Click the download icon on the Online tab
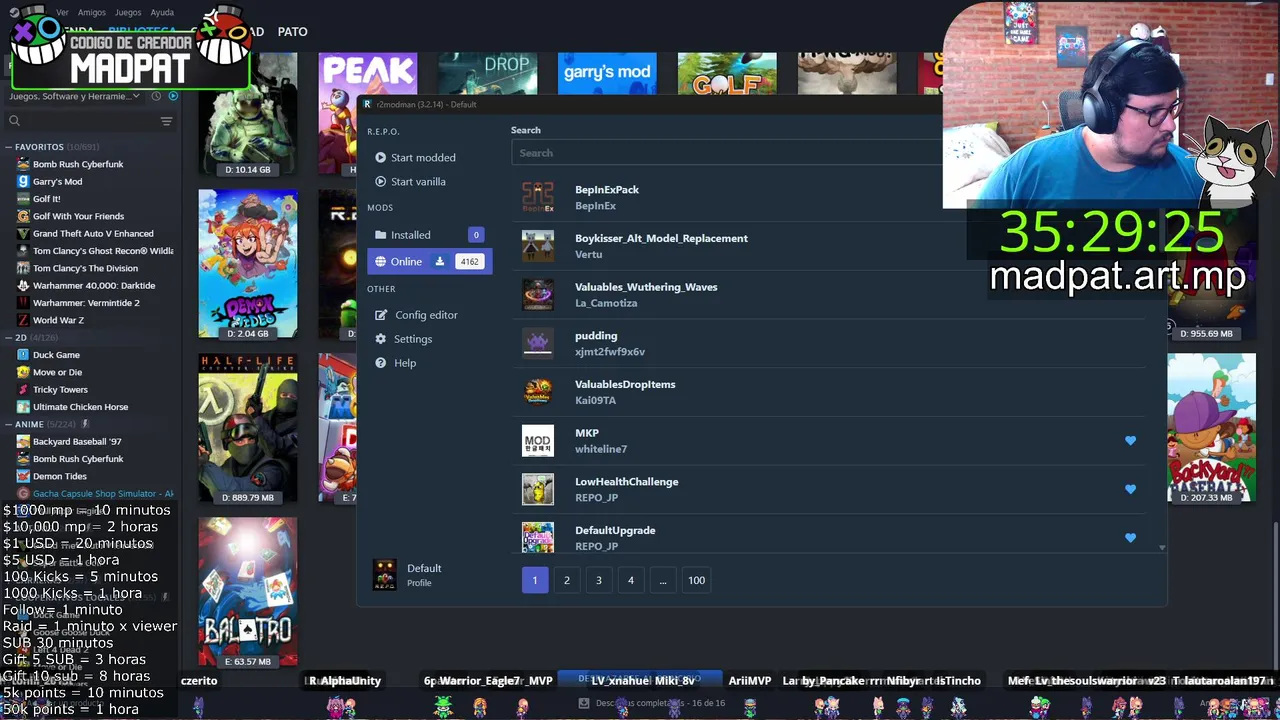 tap(439, 262)
